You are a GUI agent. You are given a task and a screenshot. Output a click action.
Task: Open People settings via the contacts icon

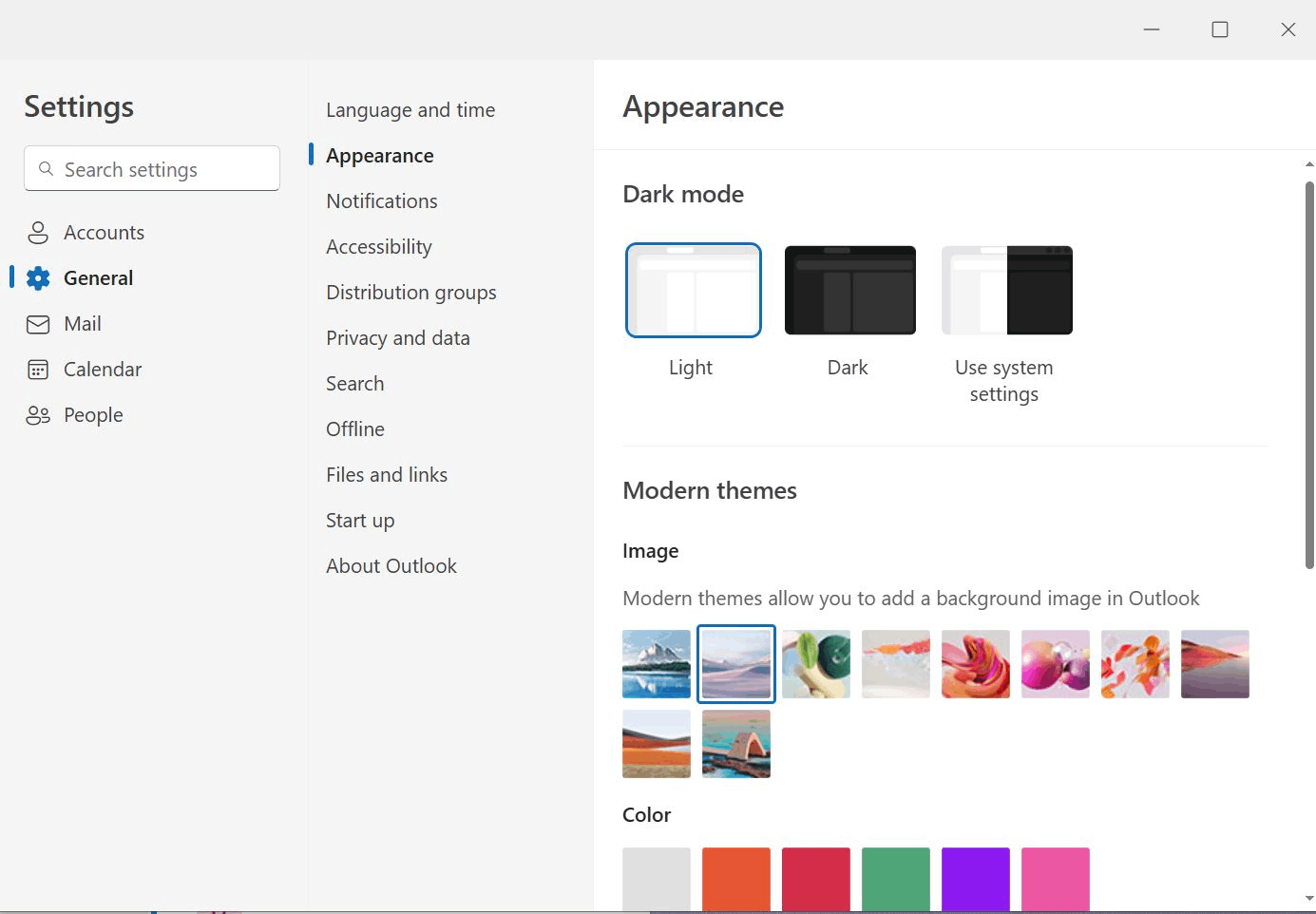pos(37,414)
